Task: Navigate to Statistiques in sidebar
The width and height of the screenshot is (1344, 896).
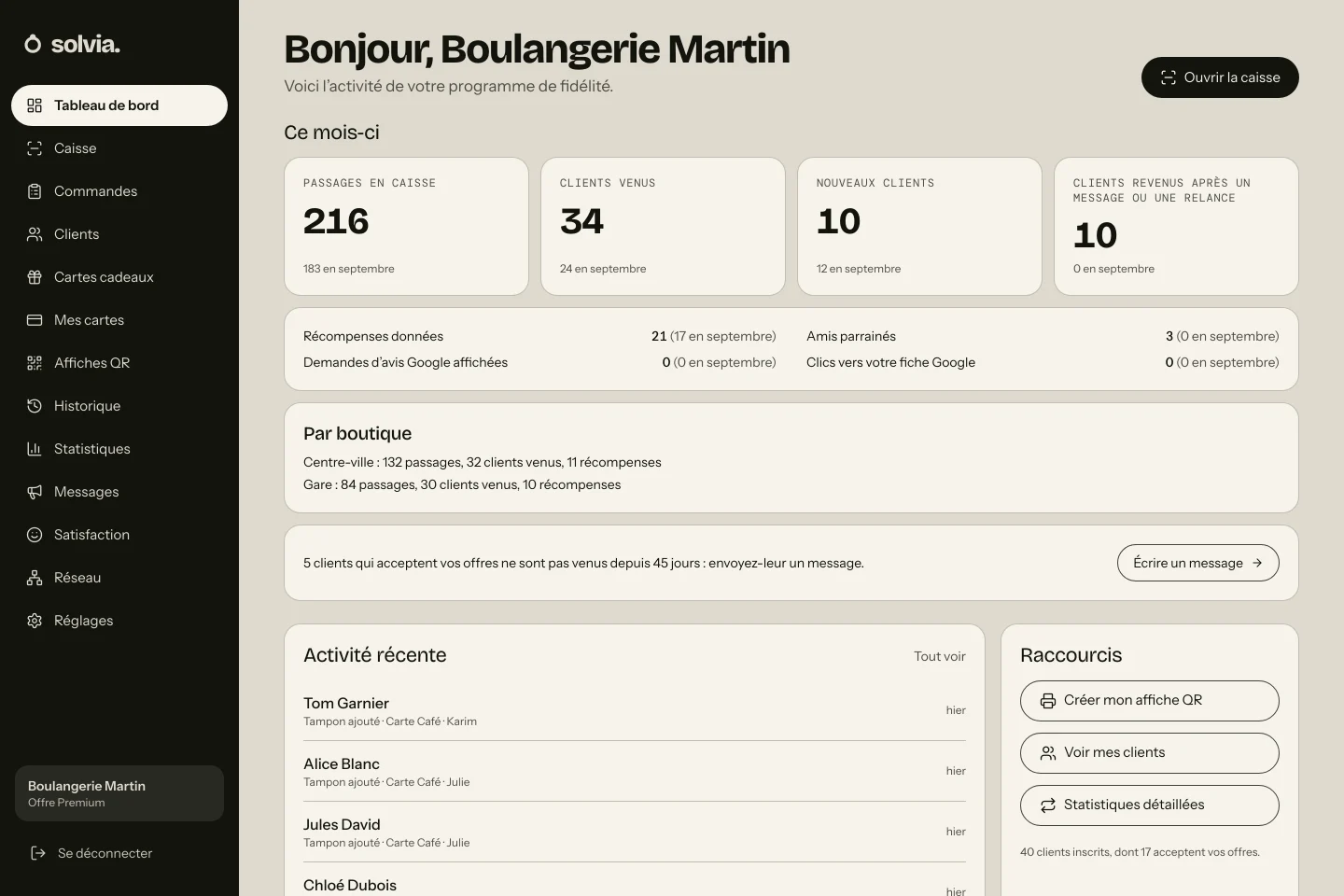Action: click(x=119, y=449)
